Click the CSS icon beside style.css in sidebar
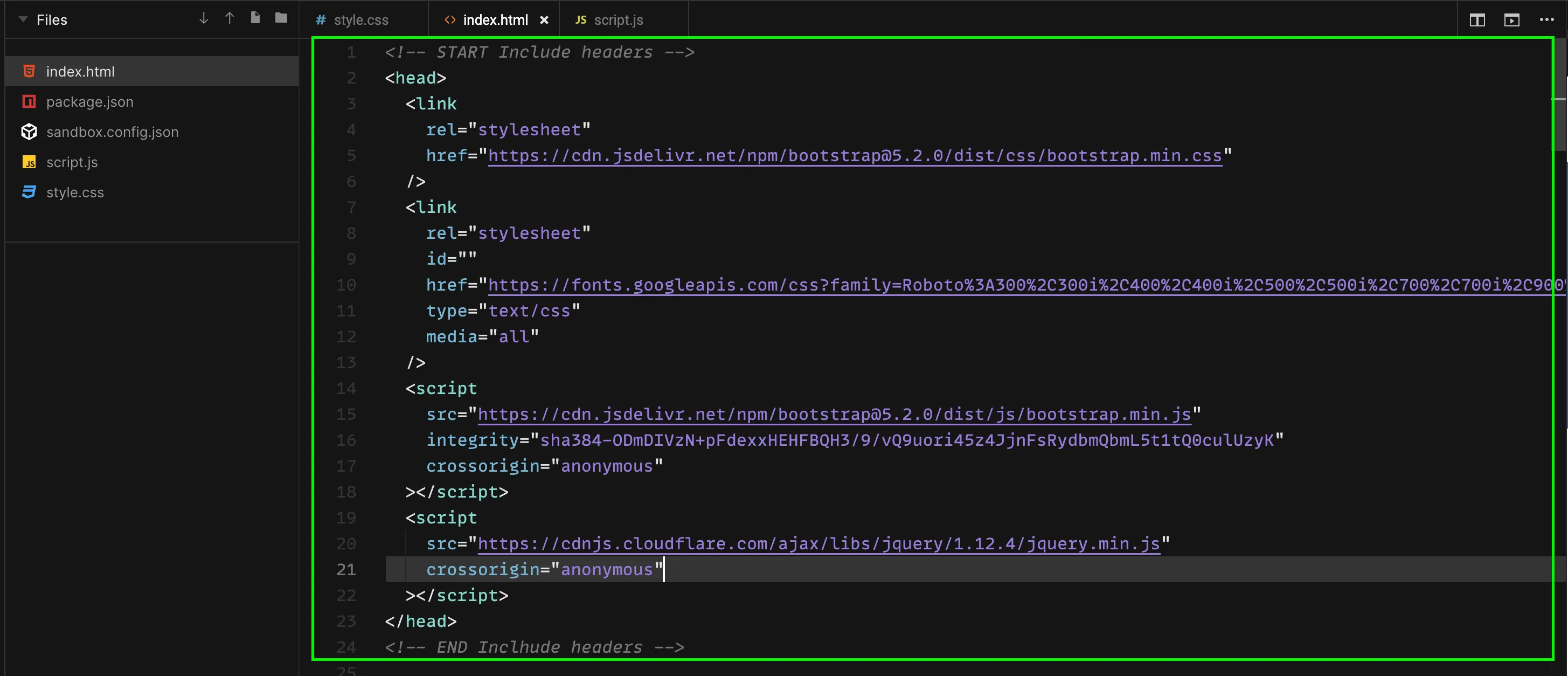The image size is (1568, 676). [29, 192]
